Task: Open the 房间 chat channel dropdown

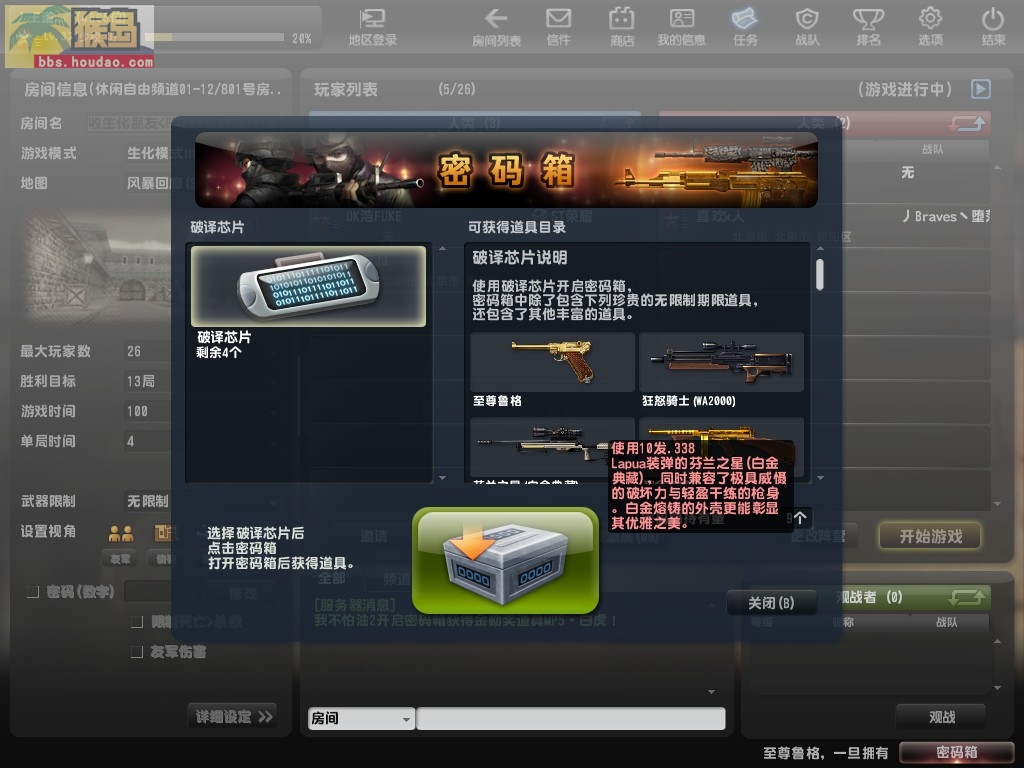Action: (361, 718)
